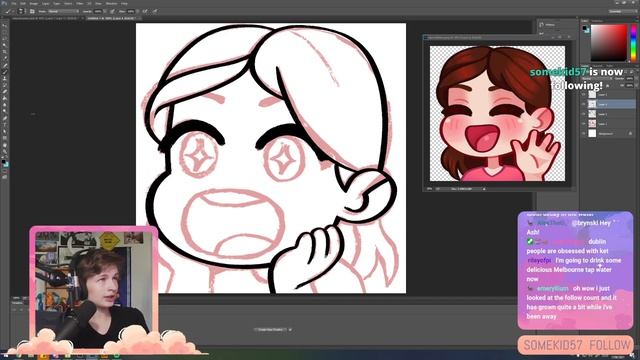Open the brush Mode dropdown
The width and height of the screenshot is (640, 360).
[63, 11]
